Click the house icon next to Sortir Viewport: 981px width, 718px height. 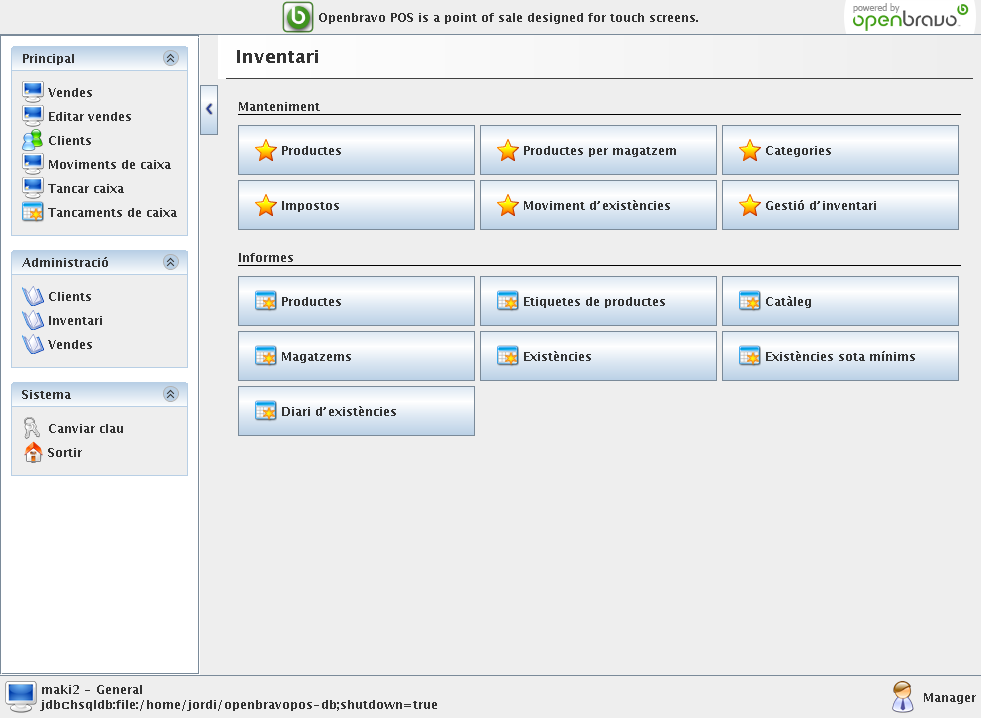(x=33, y=452)
